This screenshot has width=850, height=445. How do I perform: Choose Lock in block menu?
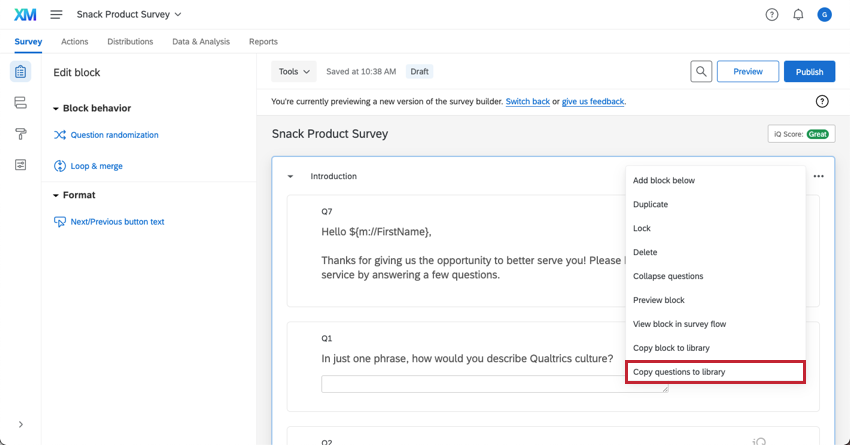point(715,228)
